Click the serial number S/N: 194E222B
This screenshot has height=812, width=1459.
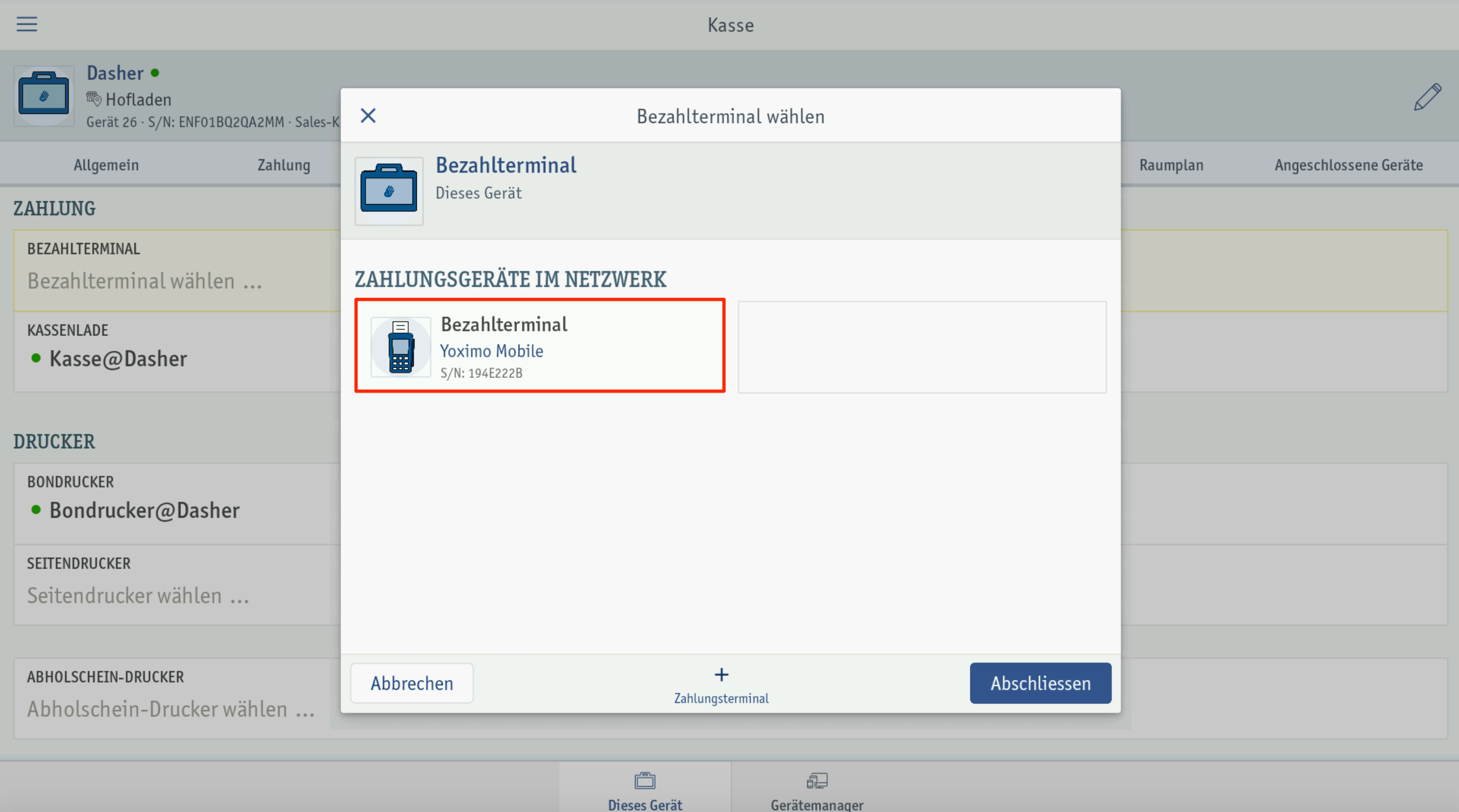(x=482, y=373)
